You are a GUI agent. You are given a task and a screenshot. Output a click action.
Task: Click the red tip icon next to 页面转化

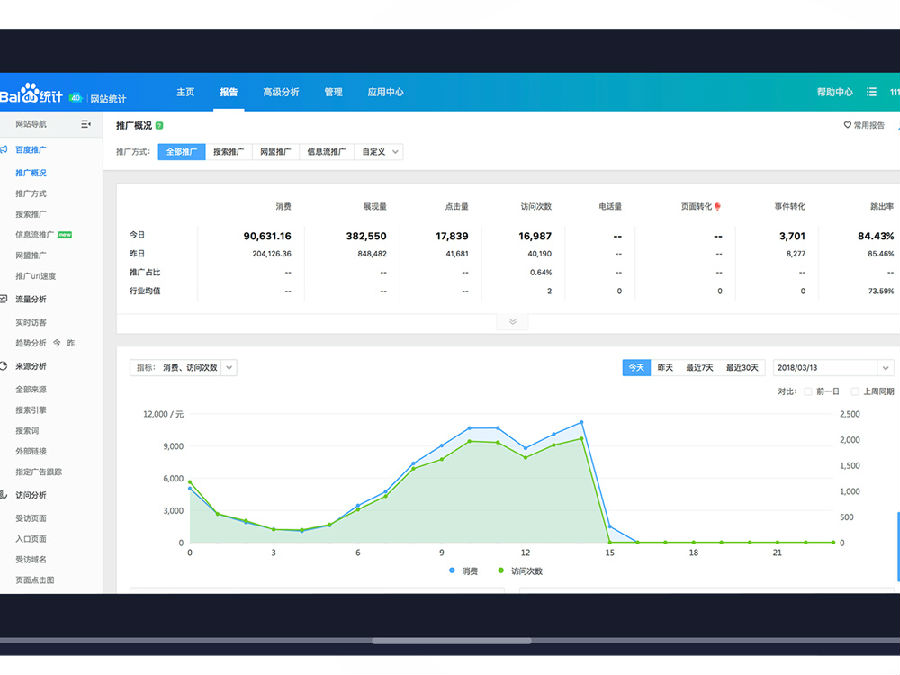718,207
